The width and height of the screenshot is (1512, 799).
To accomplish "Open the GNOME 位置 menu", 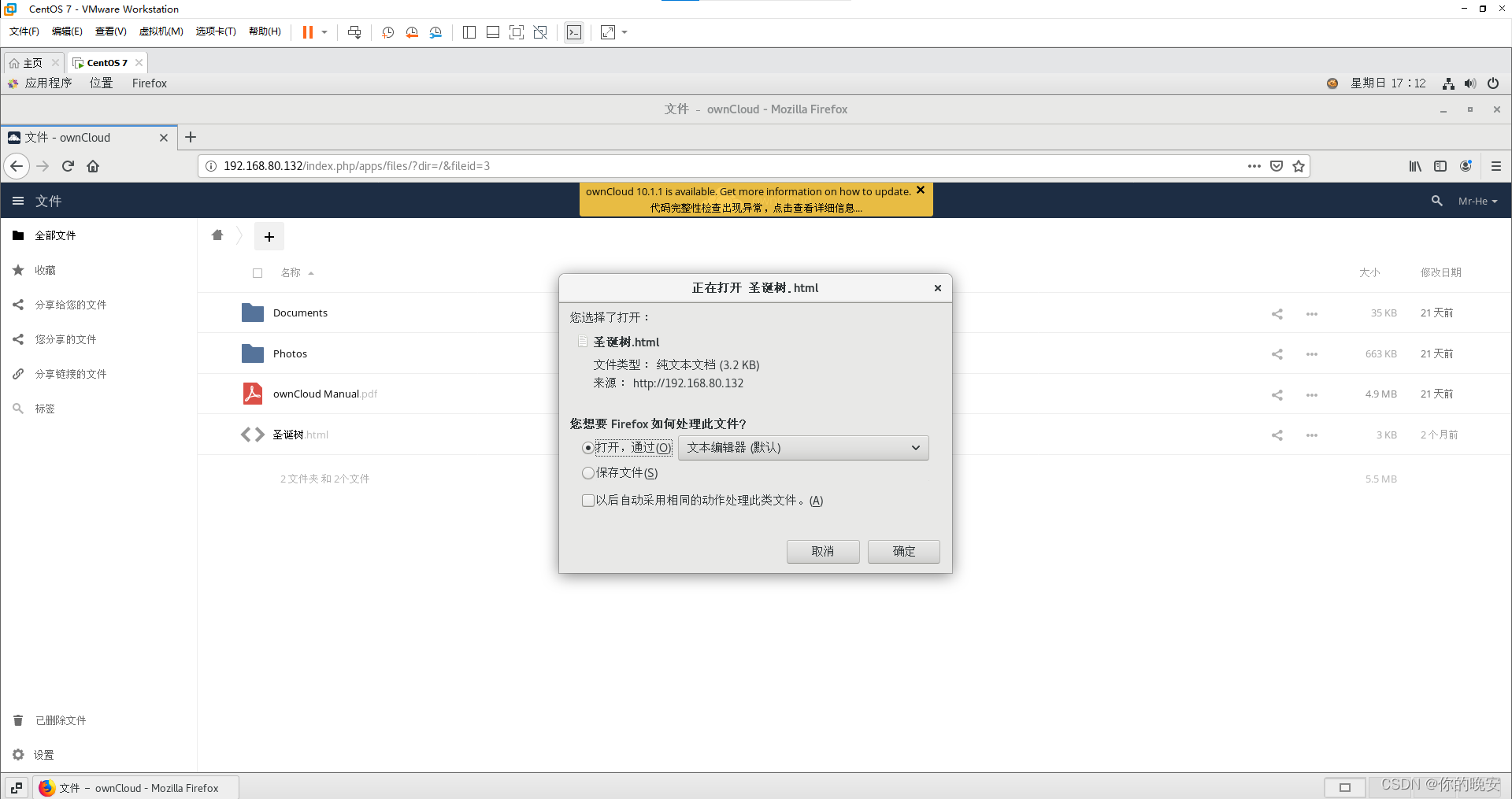I will 101,83.
